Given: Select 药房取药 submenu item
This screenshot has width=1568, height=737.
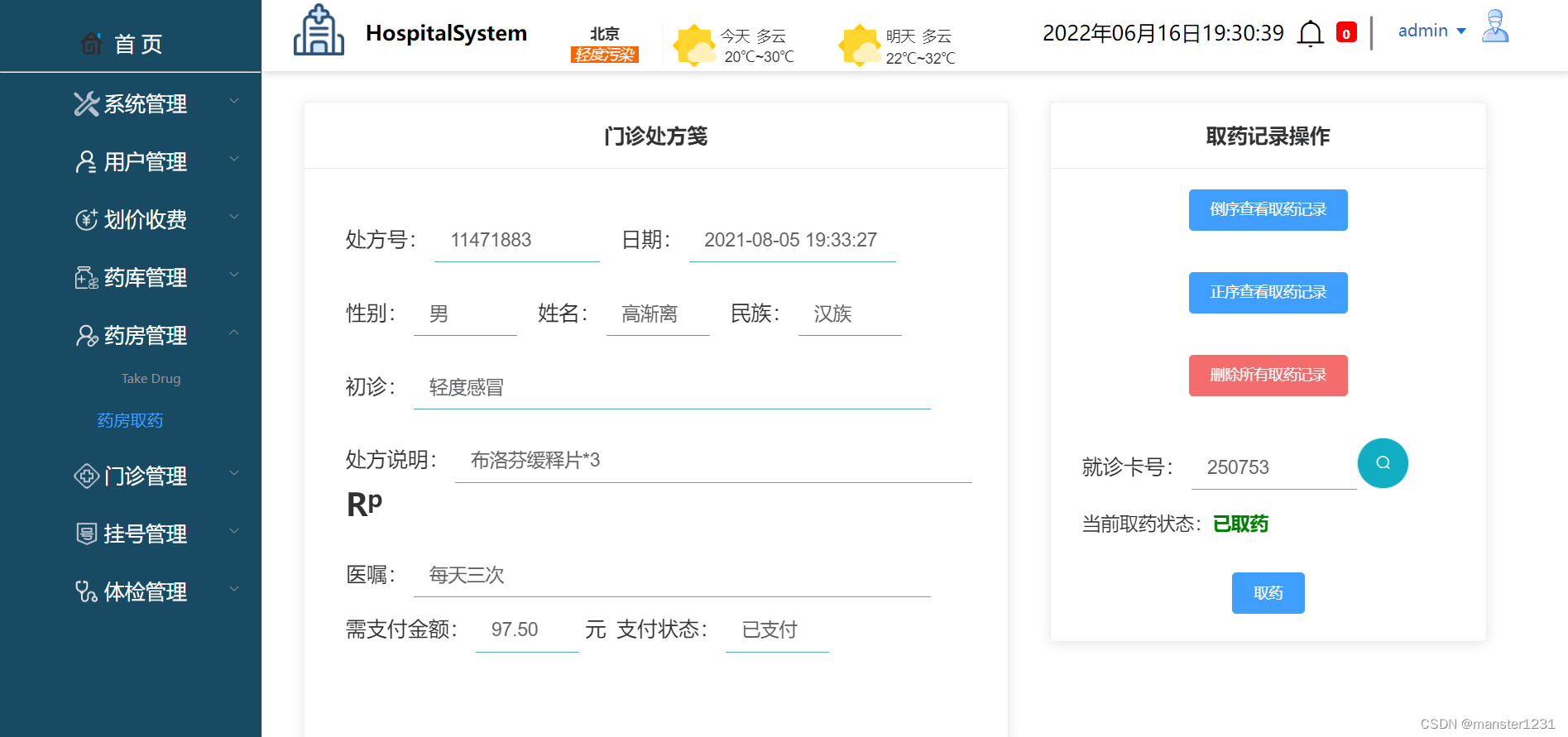Looking at the screenshot, I should tap(130, 420).
